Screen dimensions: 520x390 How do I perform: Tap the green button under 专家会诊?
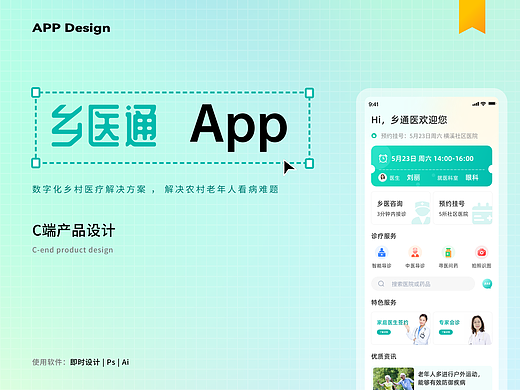(x=446, y=332)
